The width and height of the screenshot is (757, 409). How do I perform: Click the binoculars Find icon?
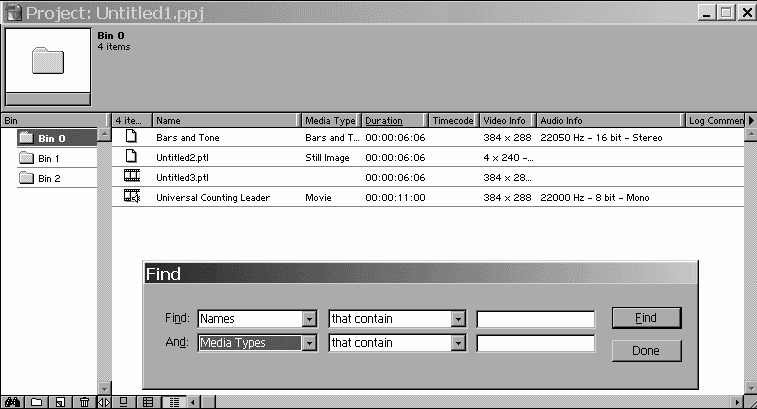(x=12, y=402)
